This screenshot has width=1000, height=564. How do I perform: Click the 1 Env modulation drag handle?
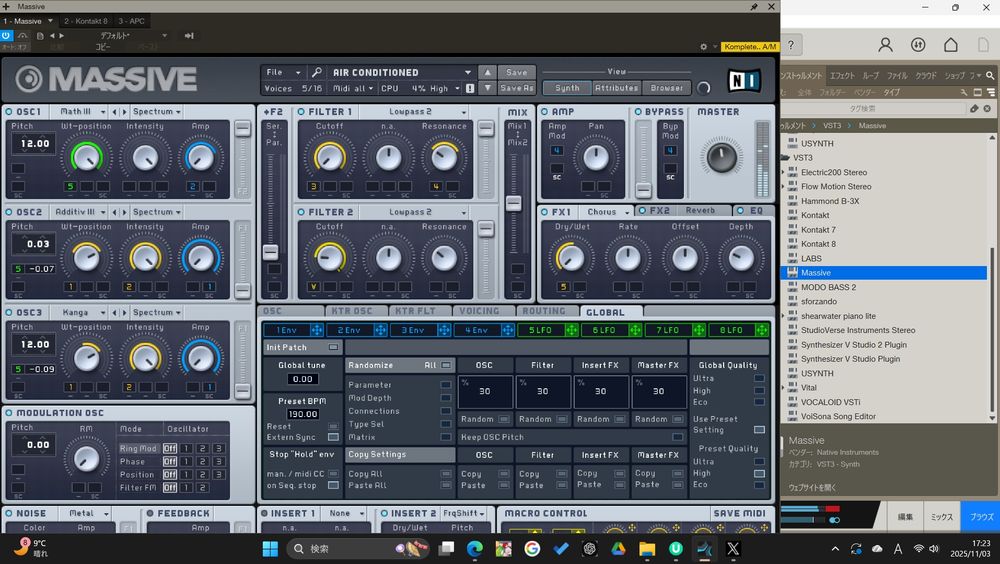[317, 330]
